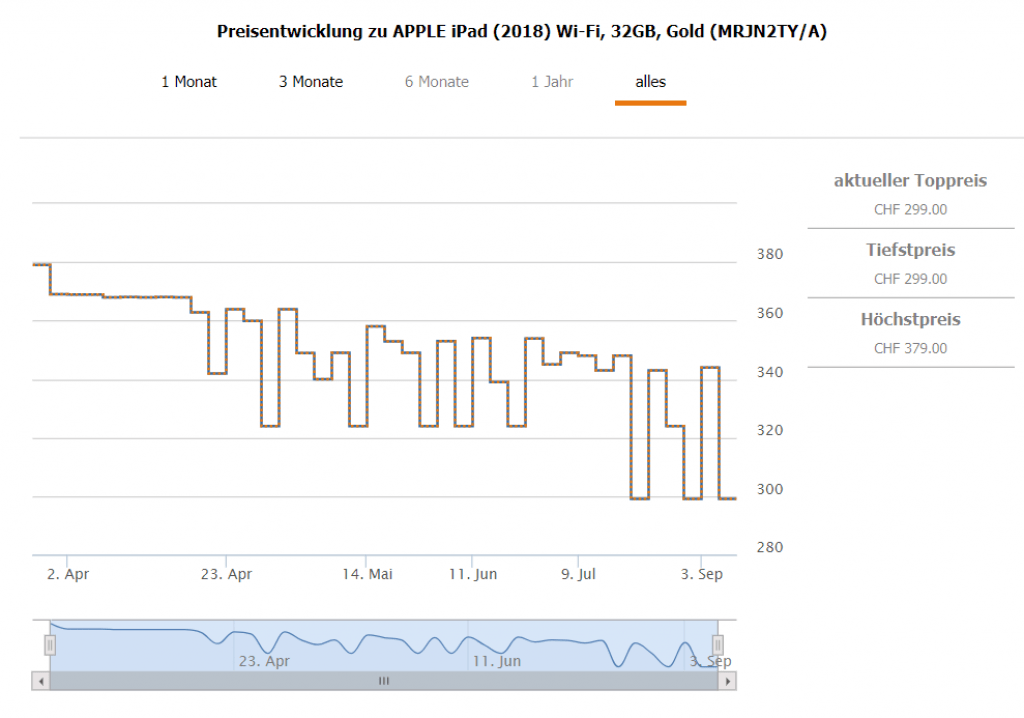Viewport: 1024px width, 718px height.
Task: Click the 14. Mai x-axis date label
Action: point(367,575)
